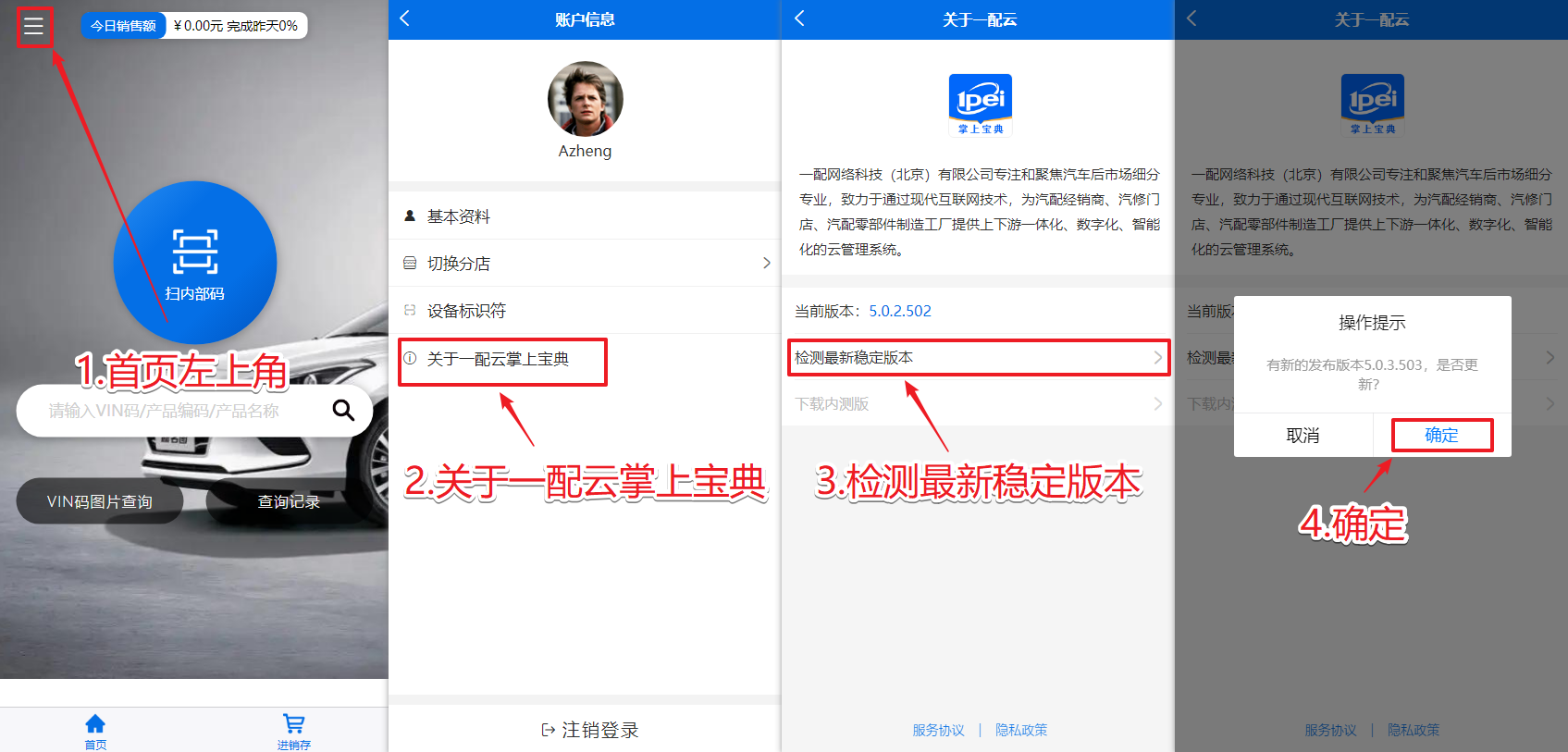Viewport: 1568px width, 752px height.
Task: Open 基本资料 entry
Action: tap(585, 216)
